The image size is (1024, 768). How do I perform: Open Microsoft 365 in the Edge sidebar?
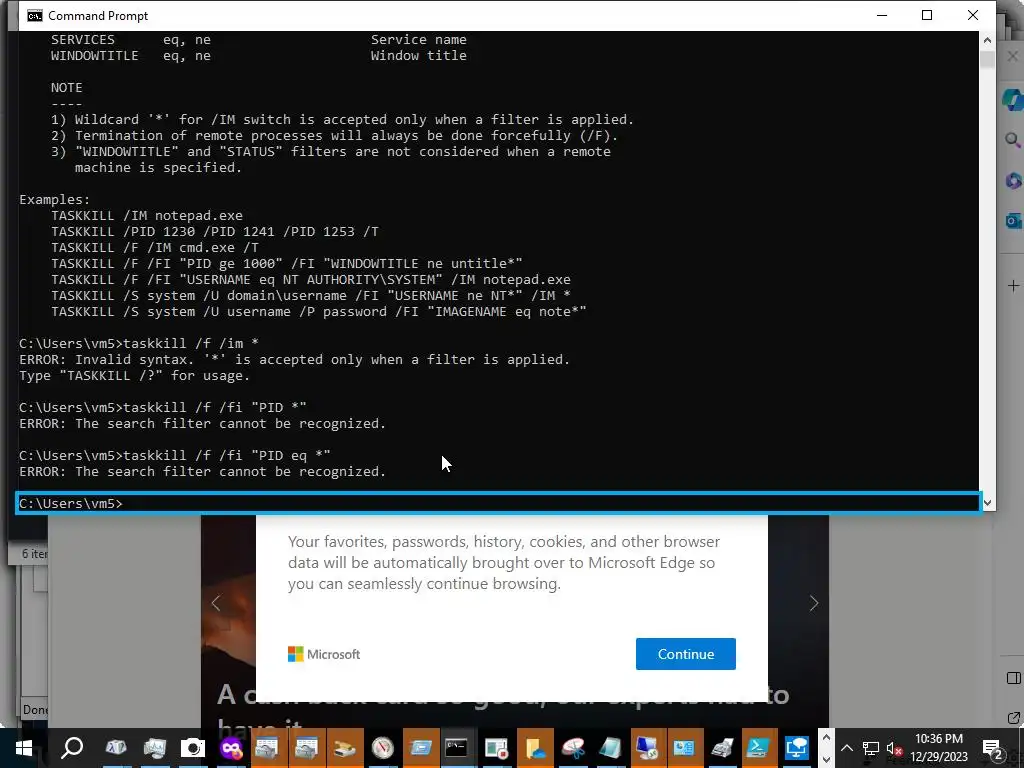(x=1013, y=180)
